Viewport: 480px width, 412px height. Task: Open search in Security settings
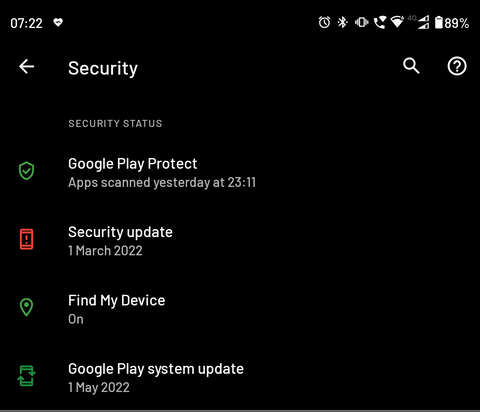[x=411, y=66]
